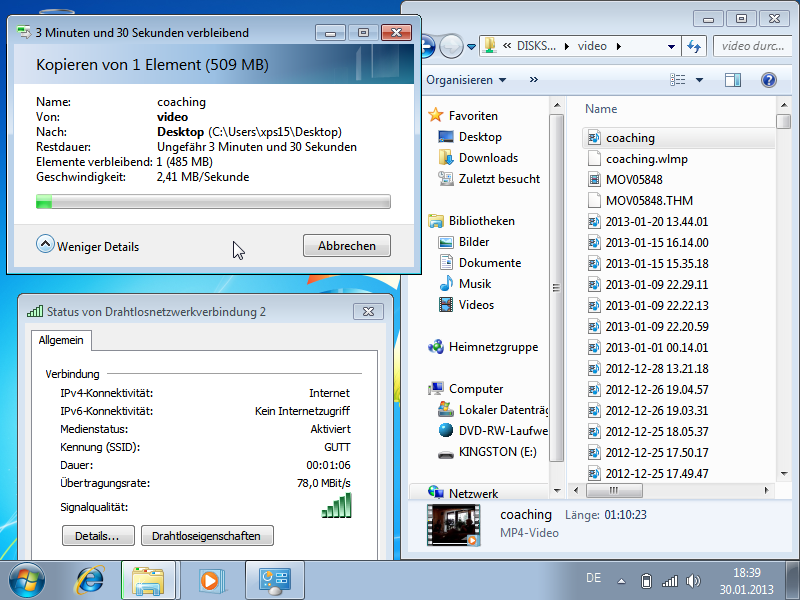Click the view layout icon in Explorer toolbar
Screen dimensions: 800x600
(677, 80)
